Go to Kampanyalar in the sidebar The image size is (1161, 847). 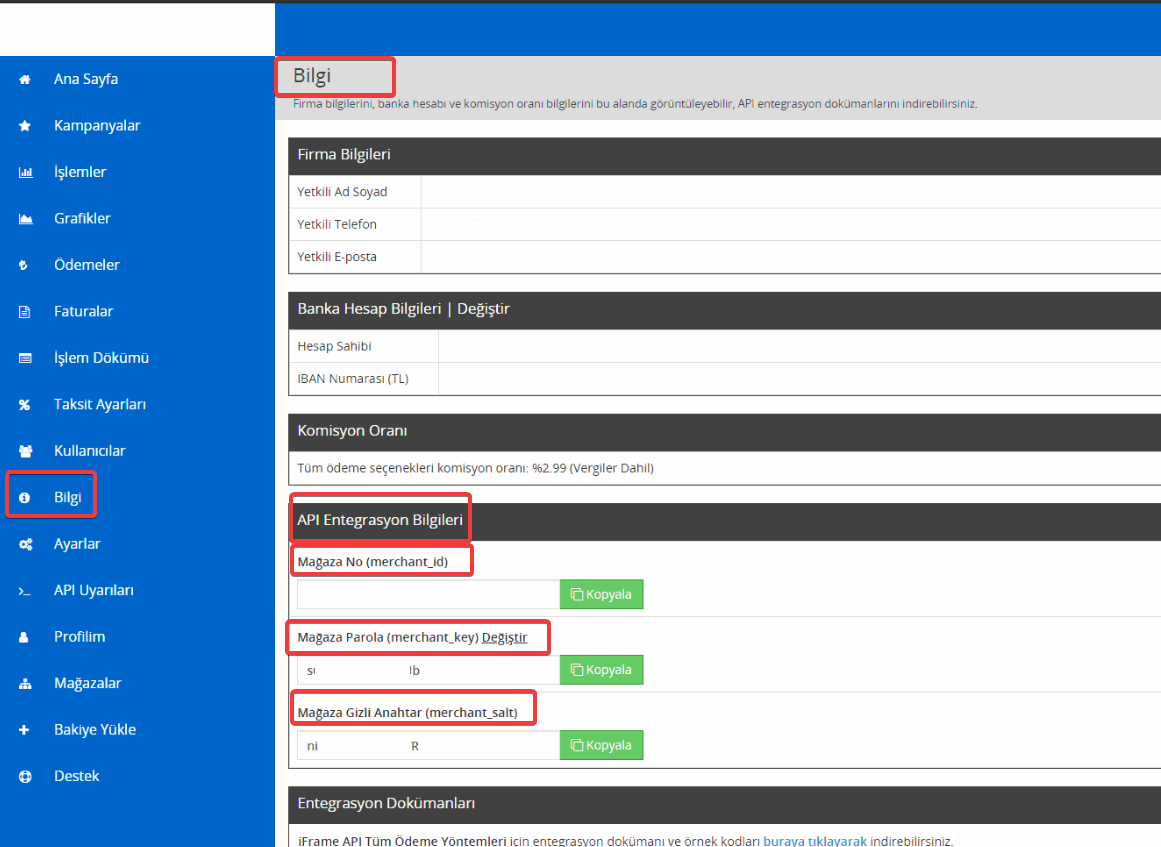click(x=97, y=126)
